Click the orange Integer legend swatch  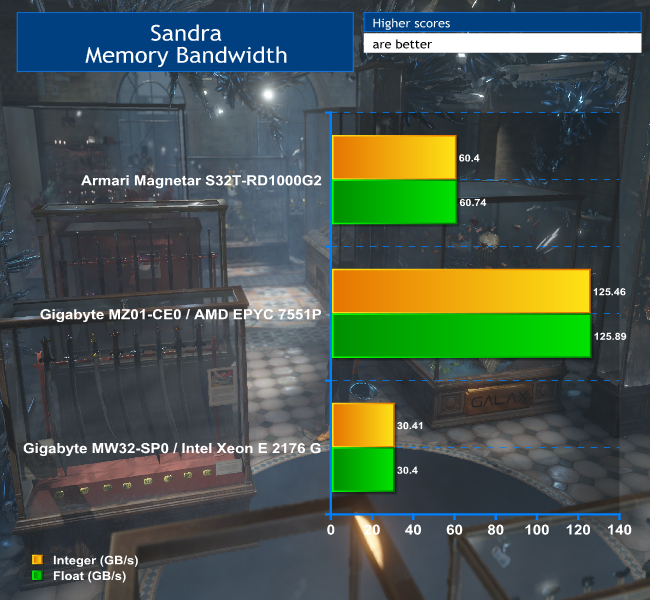pyautogui.click(x=37, y=560)
